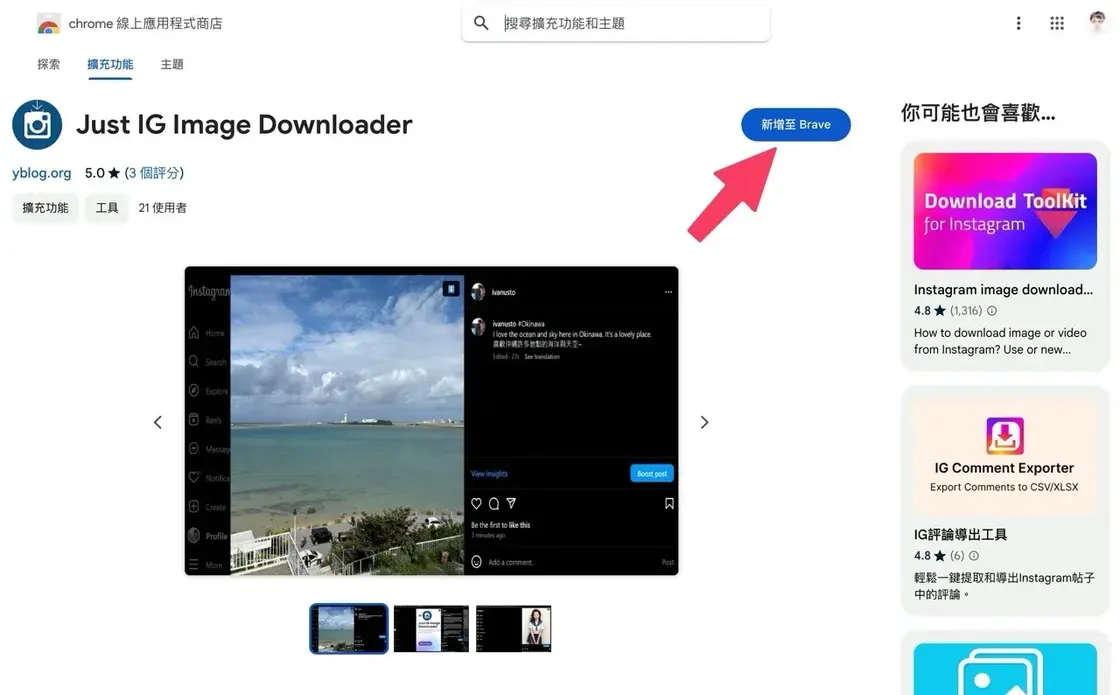Click the chrome 線上應用程式商店 title text
The width and height of the screenshot is (1120, 695).
145,24
